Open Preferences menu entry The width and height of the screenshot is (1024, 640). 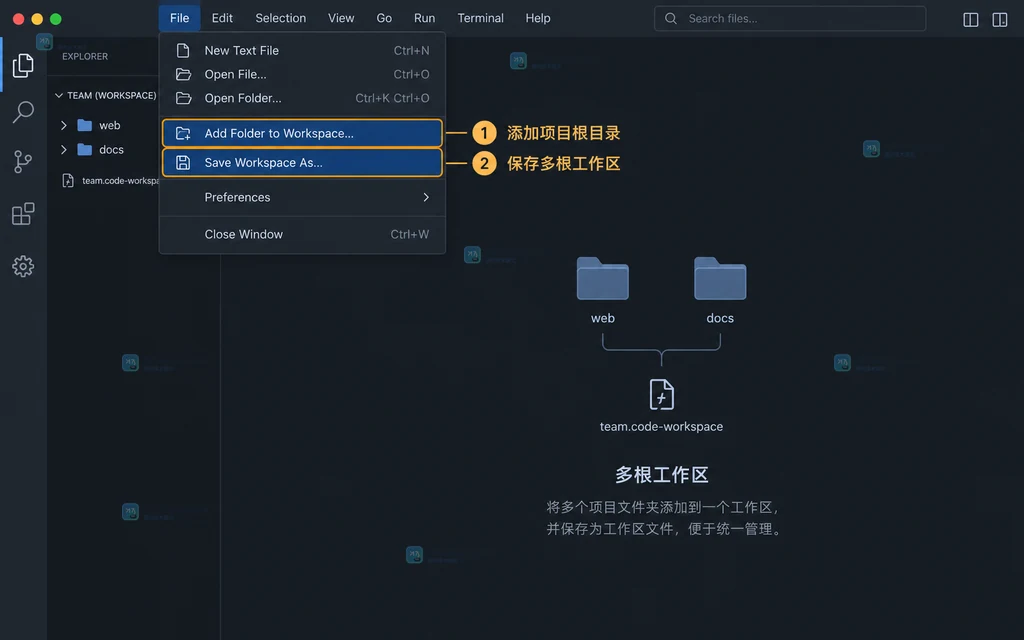click(302, 197)
